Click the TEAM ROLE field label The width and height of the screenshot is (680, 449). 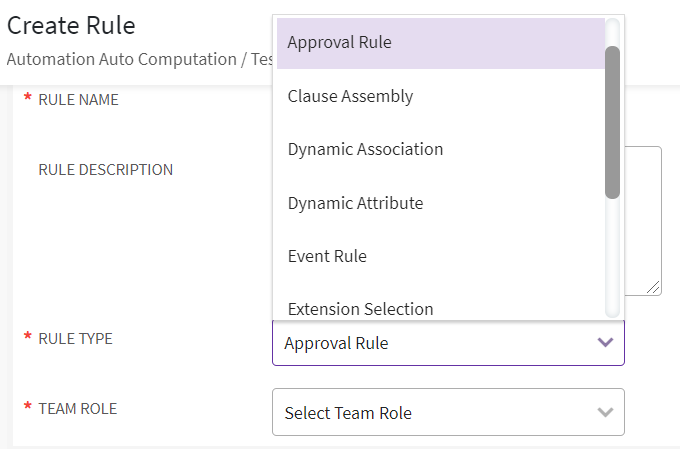77,409
